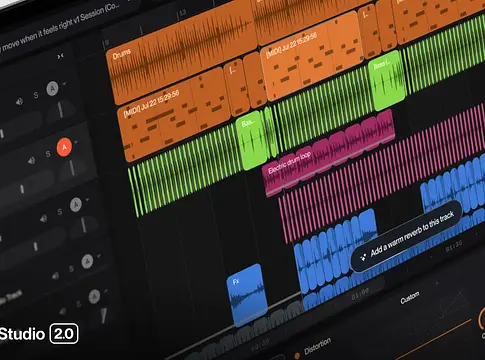The width and height of the screenshot is (485, 360).
Task: Mute the fourth track via speaker icon
Action: point(55,276)
